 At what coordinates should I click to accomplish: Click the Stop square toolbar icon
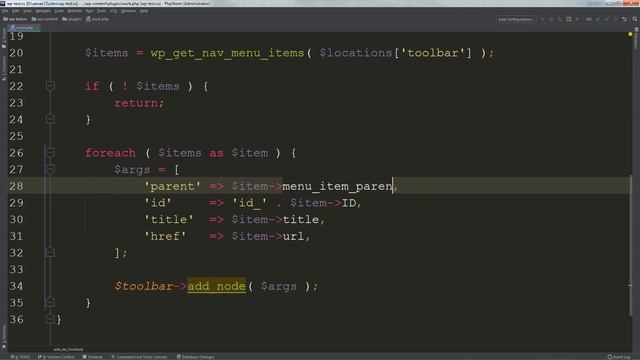click(x=577, y=19)
